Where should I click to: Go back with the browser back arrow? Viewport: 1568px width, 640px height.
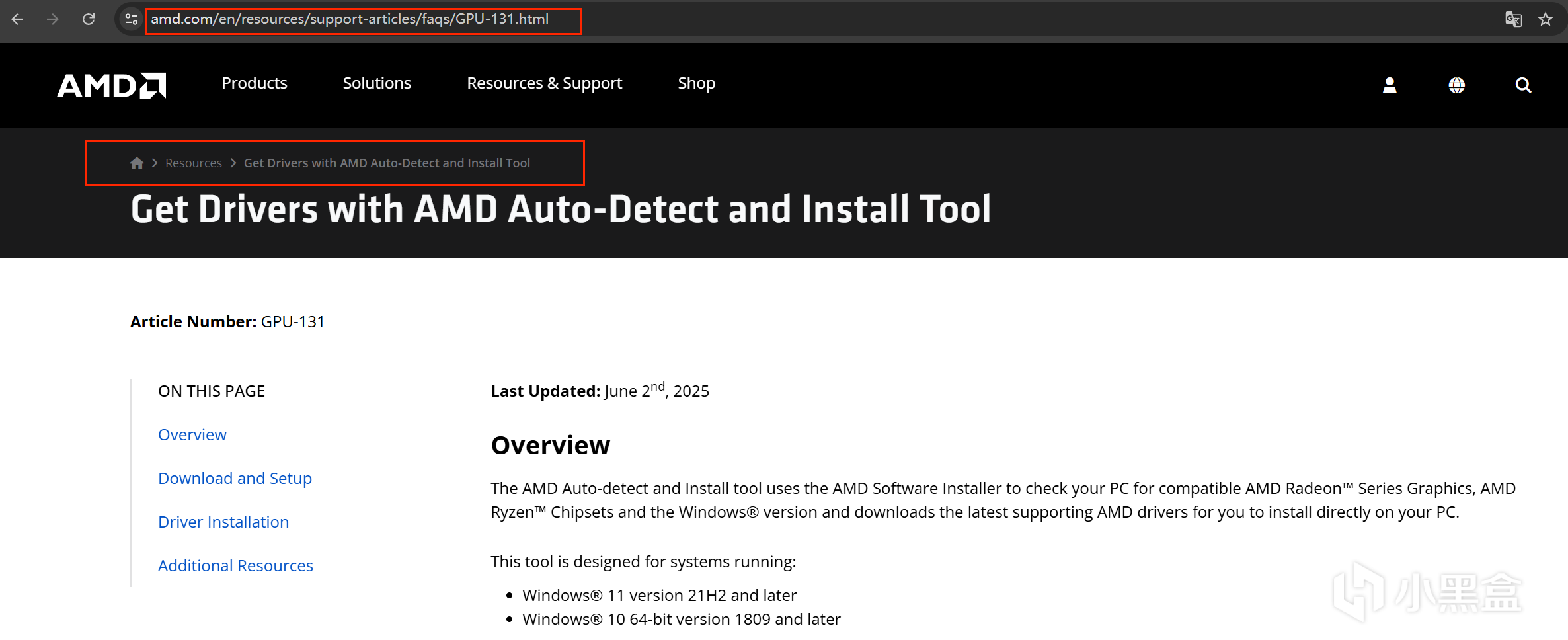(18, 19)
